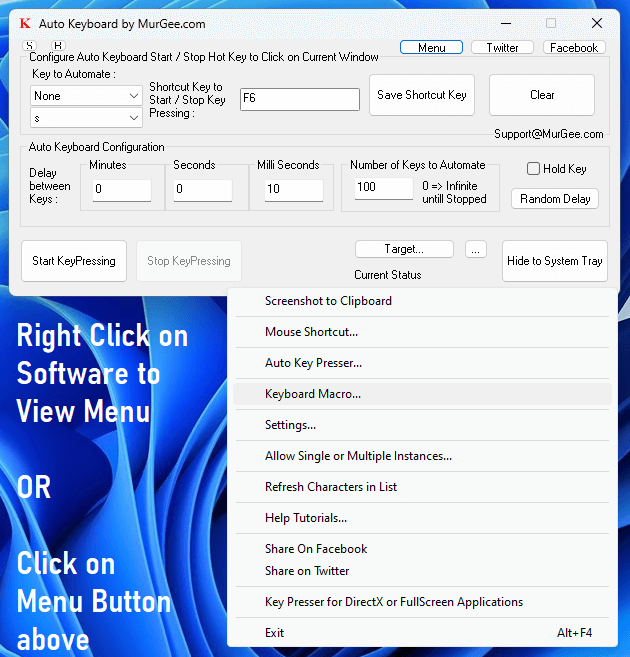
Task: Click the Milli Seconds delay field
Action: 293,189
